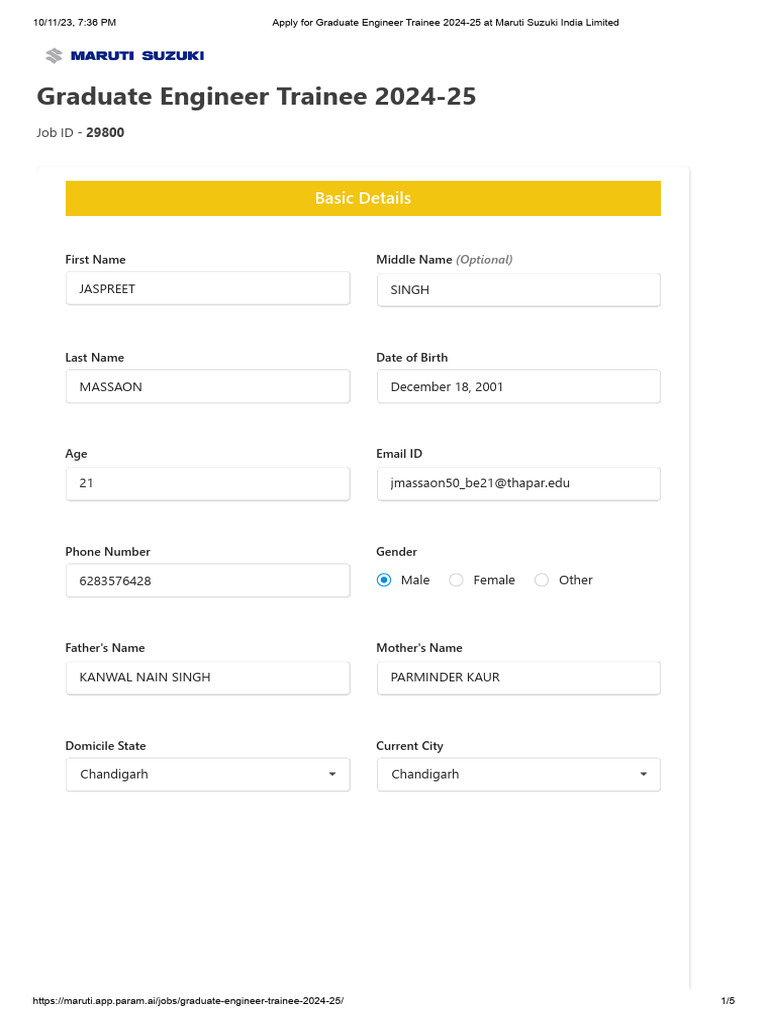The image size is (768, 1024).
Task: Open the Date of Birth field
Action: pyautogui.click(x=519, y=387)
